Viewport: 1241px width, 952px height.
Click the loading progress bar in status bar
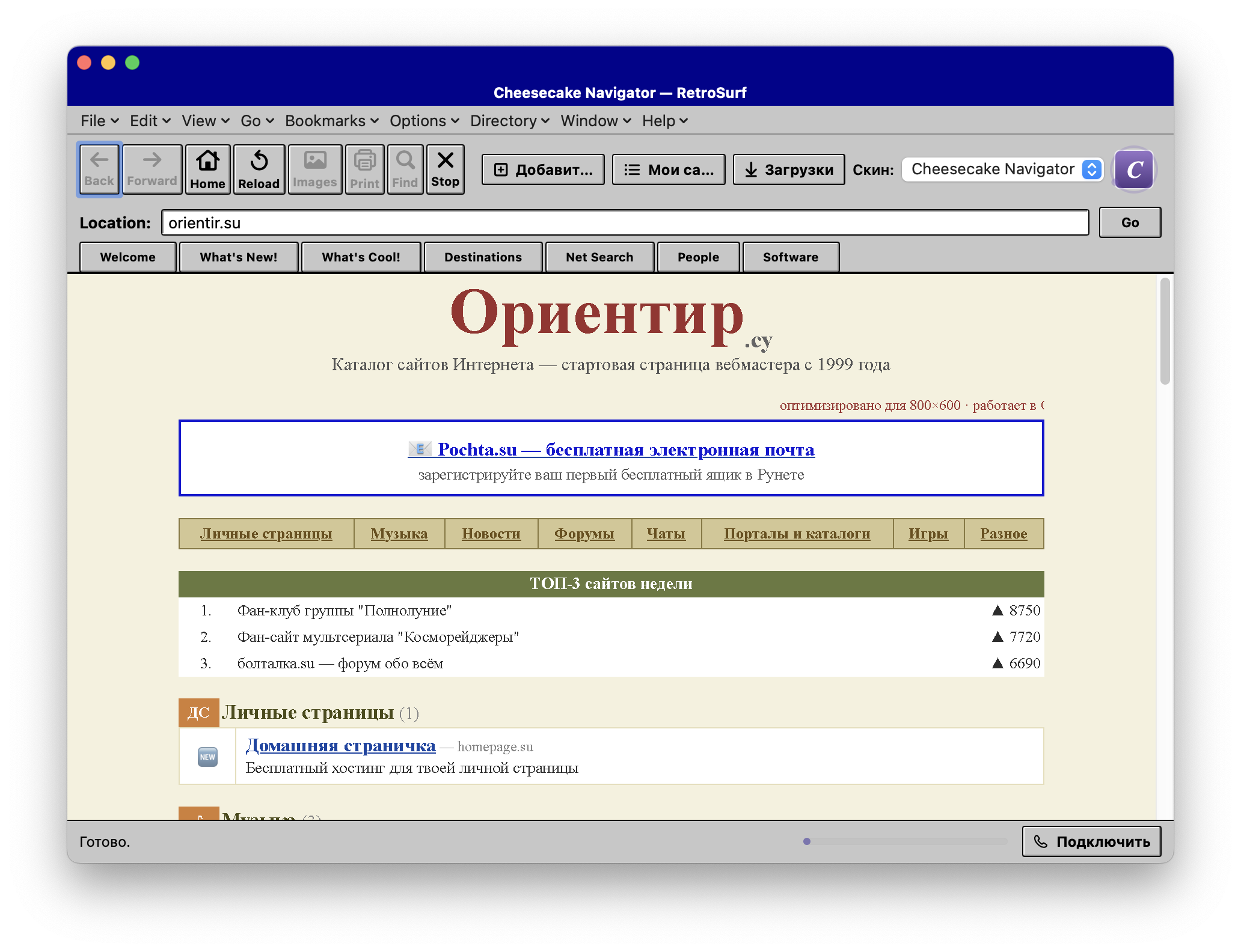point(905,841)
